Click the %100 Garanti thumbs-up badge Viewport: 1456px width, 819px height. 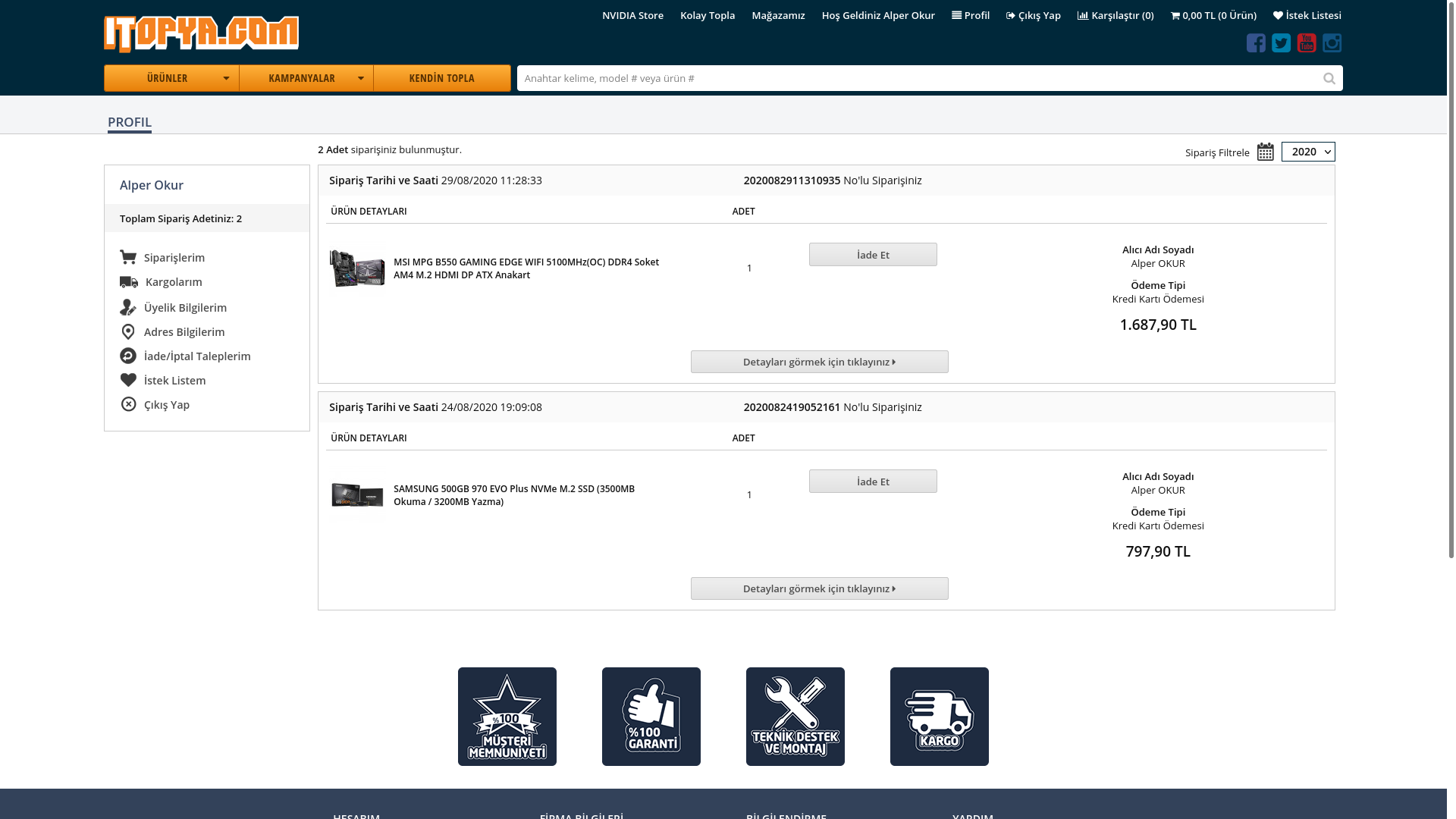pos(651,717)
